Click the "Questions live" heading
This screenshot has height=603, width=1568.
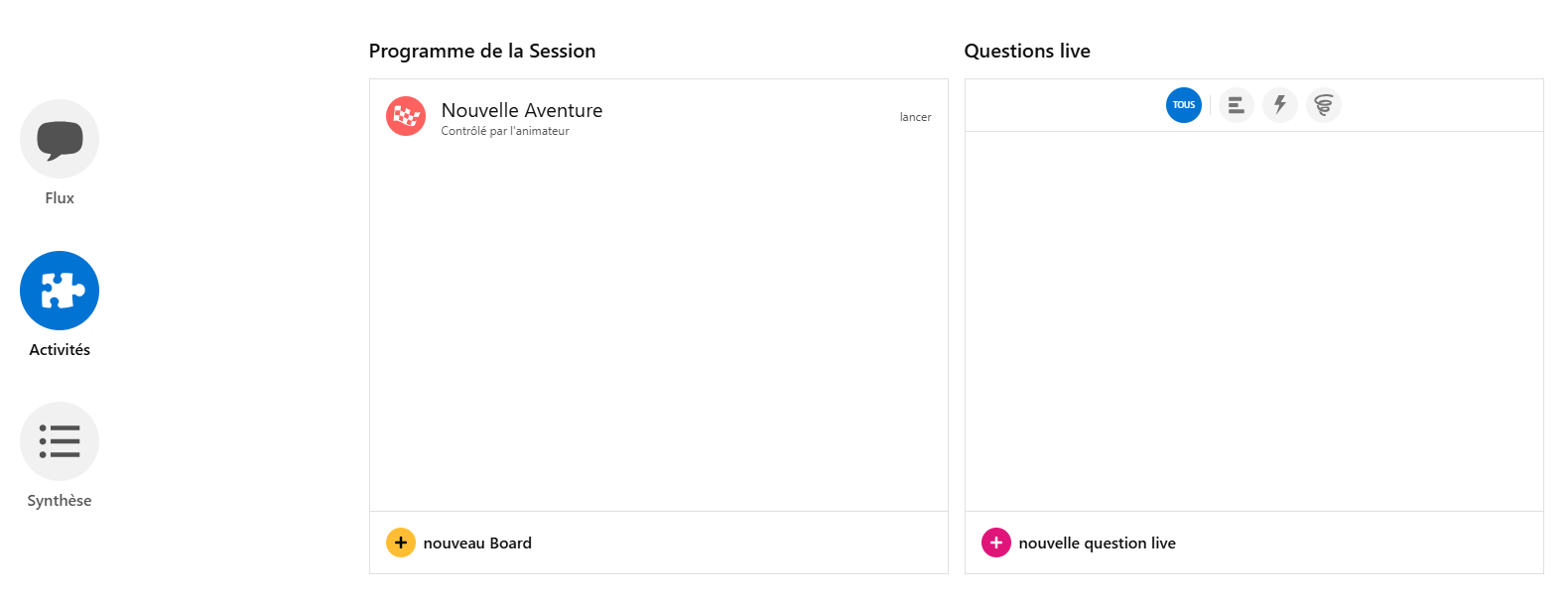(1027, 51)
